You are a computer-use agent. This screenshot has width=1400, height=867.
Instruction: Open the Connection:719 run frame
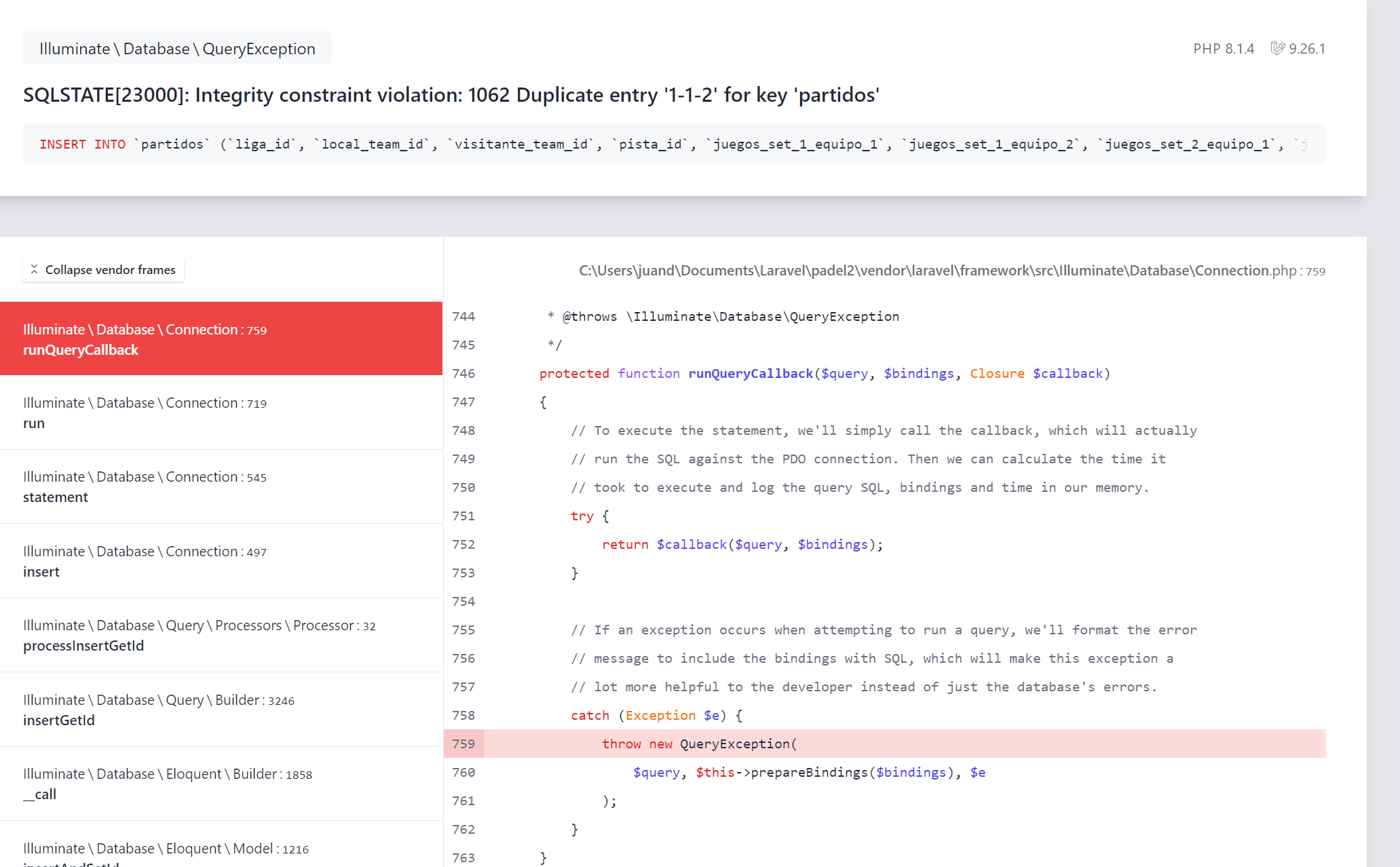pos(221,412)
